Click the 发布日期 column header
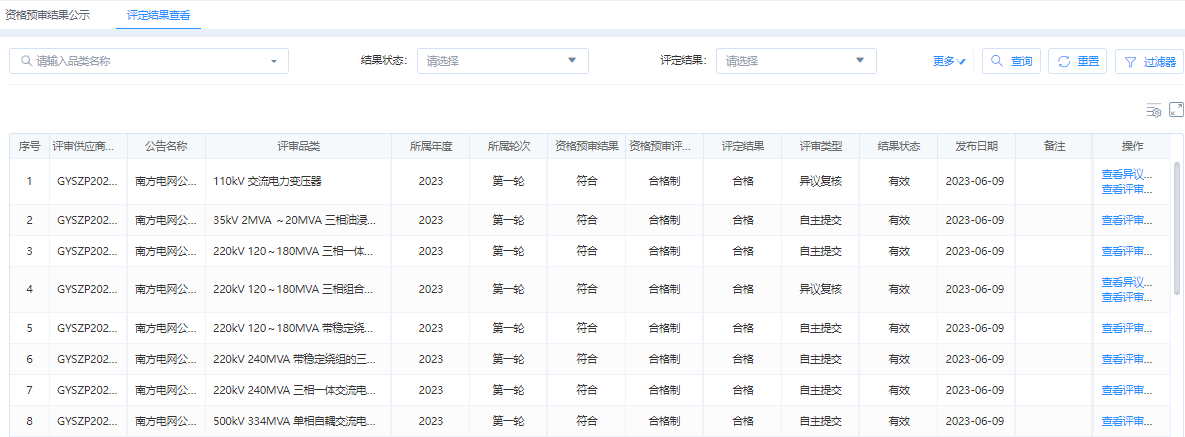This screenshot has width=1185, height=437. tap(975, 146)
